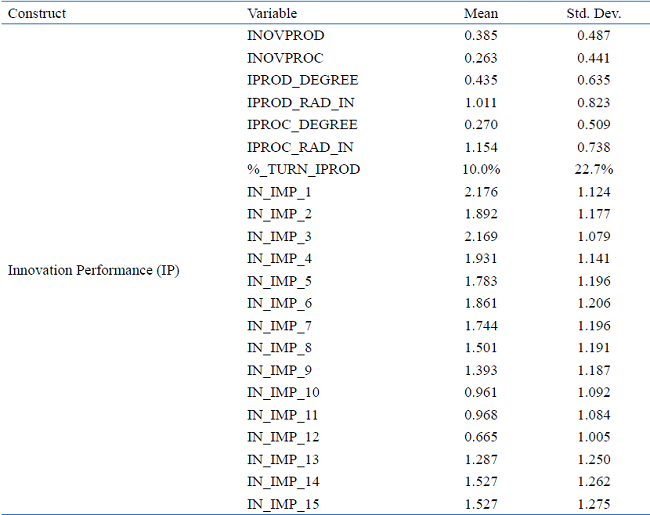Select the standard deviation 0.487
This screenshot has width=650, height=515.
pyautogui.click(x=594, y=35)
